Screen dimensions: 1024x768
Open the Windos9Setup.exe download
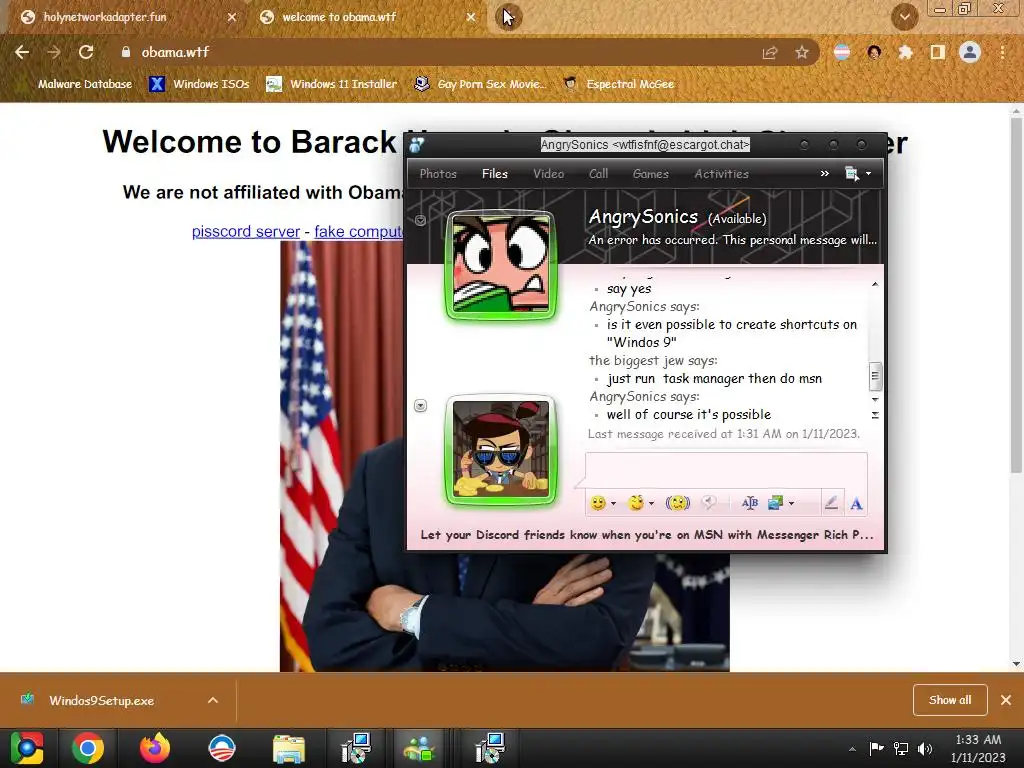(x=101, y=700)
